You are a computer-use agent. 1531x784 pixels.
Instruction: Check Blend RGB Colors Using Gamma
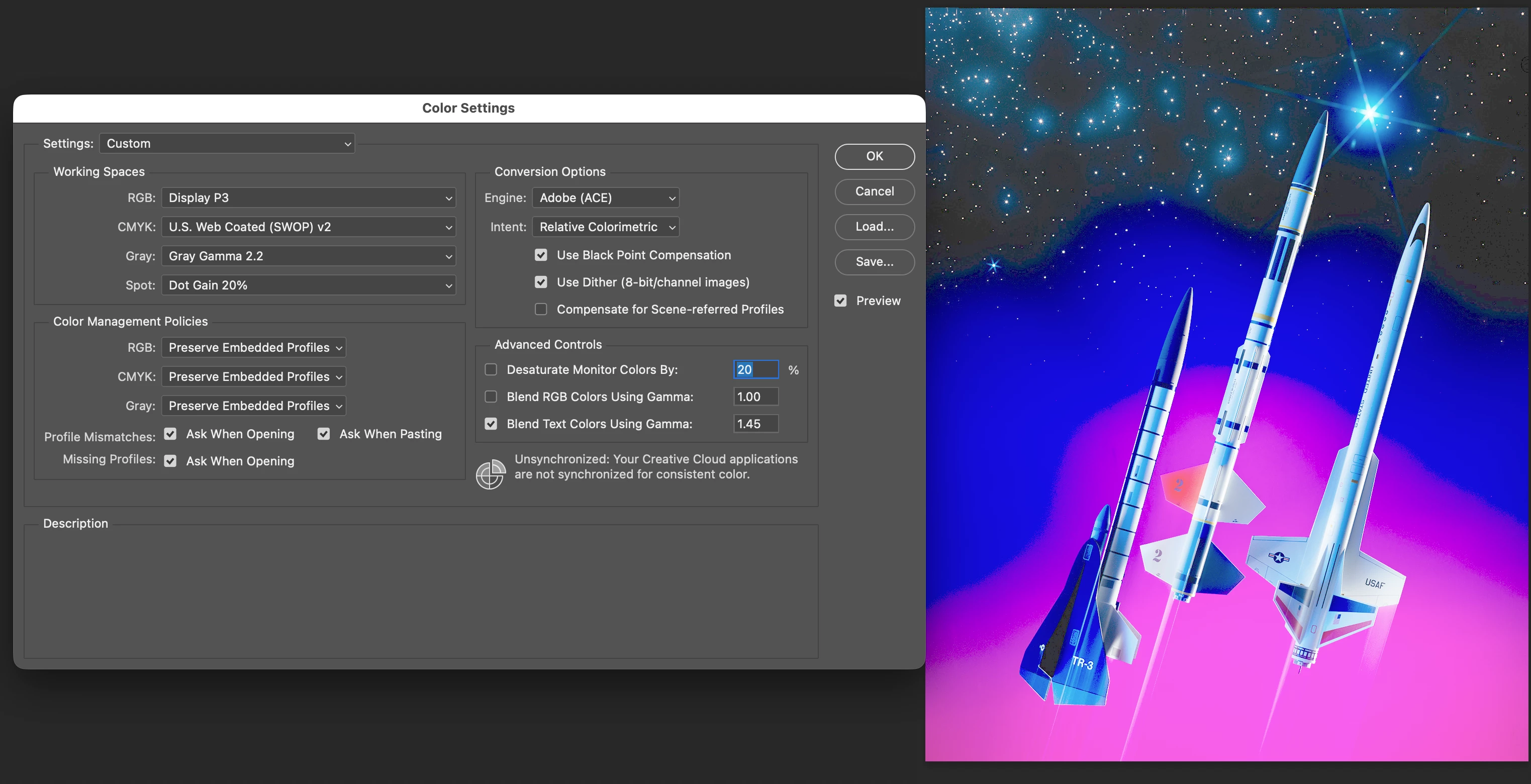(x=491, y=397)
